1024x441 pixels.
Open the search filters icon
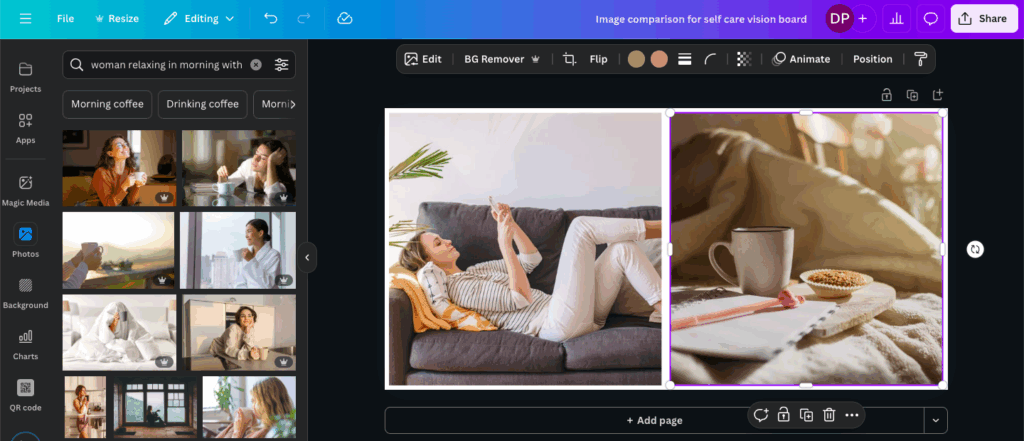point(281,65)
